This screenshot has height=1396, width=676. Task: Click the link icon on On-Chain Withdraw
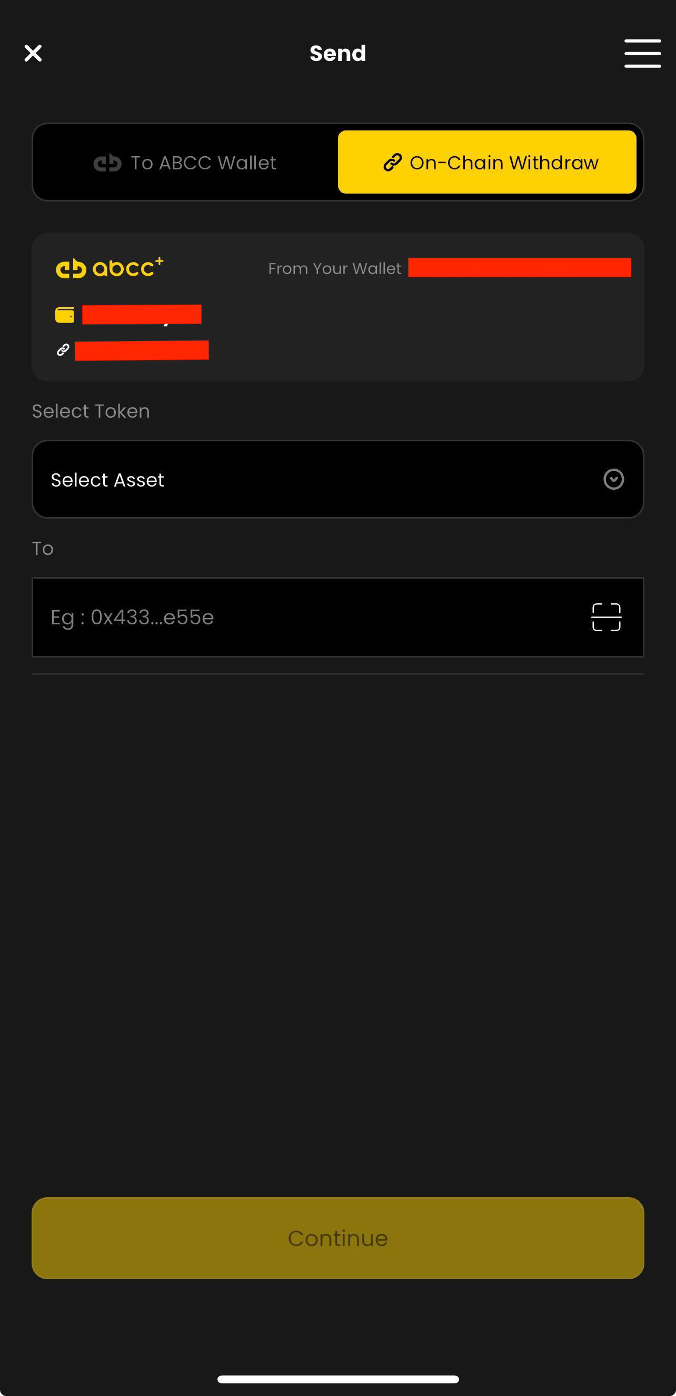[x=393, y=163]
